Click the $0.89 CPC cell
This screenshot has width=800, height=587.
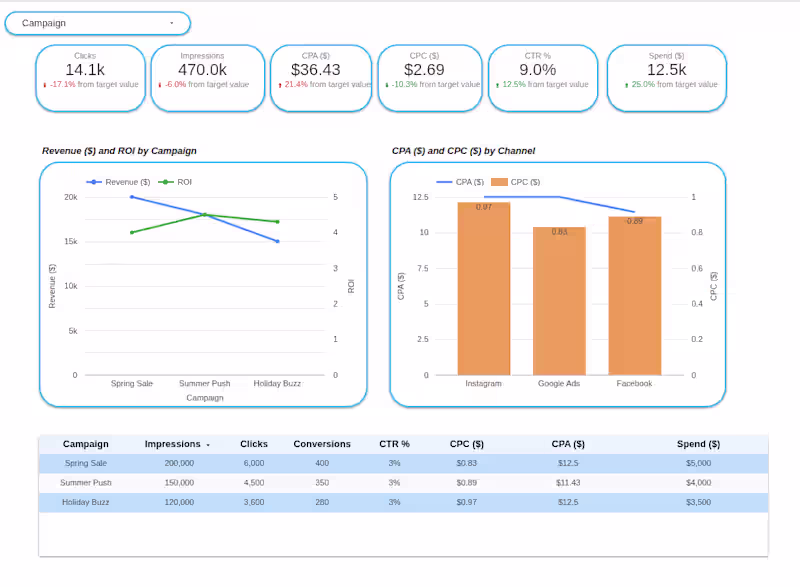466,482
